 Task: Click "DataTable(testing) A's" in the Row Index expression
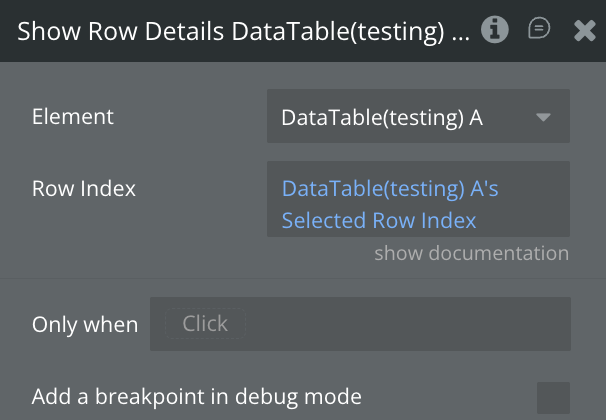pyautogui.click(x=390, y=188)
